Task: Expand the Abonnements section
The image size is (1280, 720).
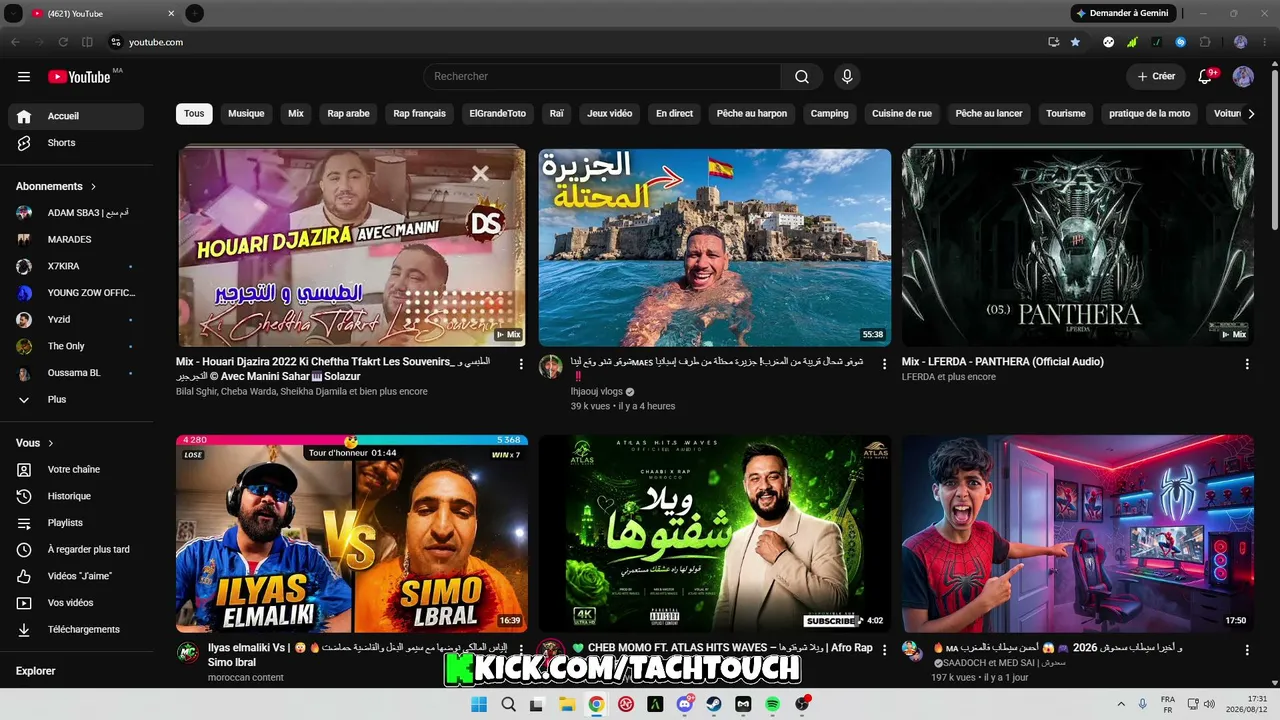Action: point(56,186)
